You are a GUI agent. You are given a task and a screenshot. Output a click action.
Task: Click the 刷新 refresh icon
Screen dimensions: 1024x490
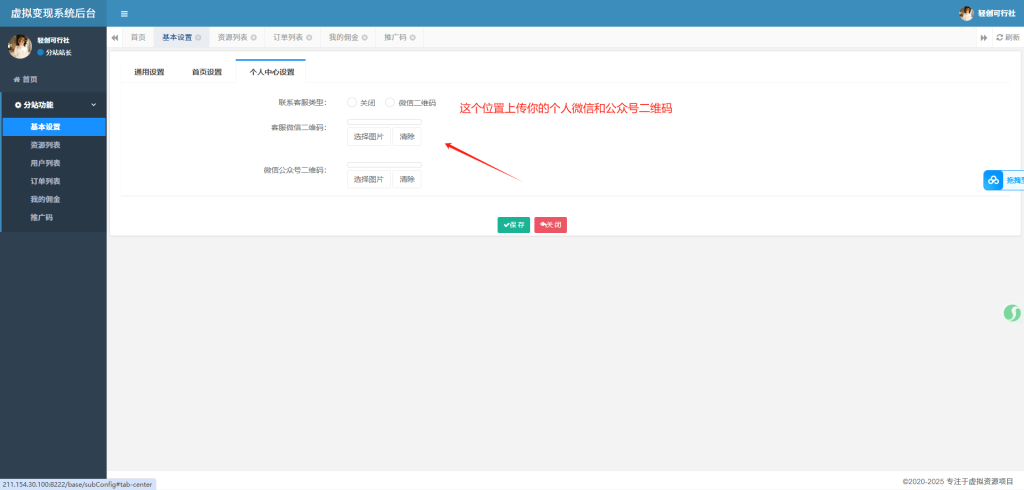pyautogui.click(x=1007, y=38)
